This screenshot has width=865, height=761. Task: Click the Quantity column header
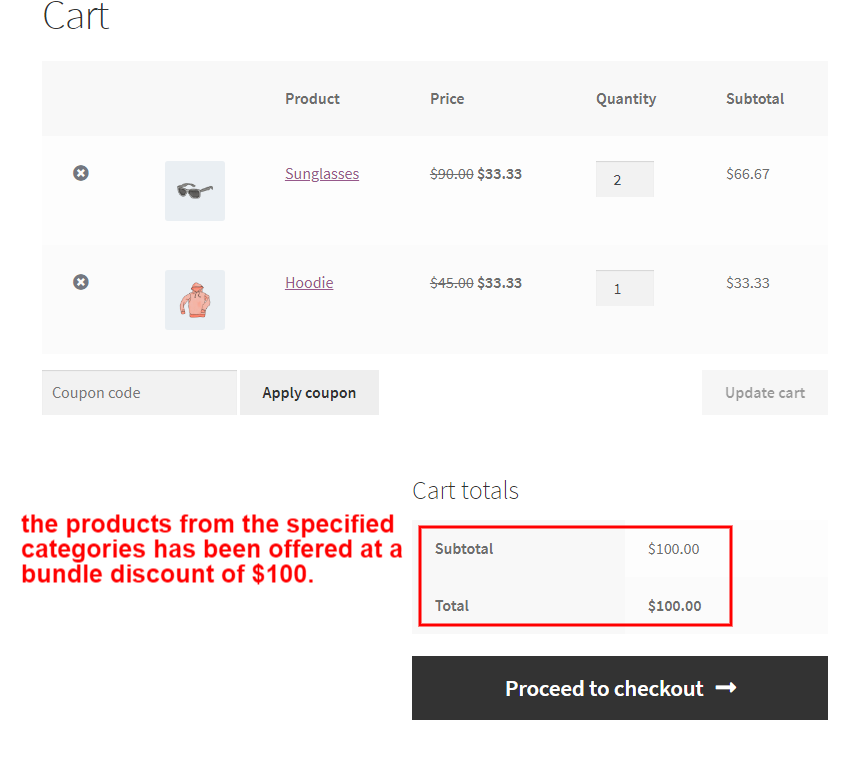pyautogui.click(x=626, y=98)
